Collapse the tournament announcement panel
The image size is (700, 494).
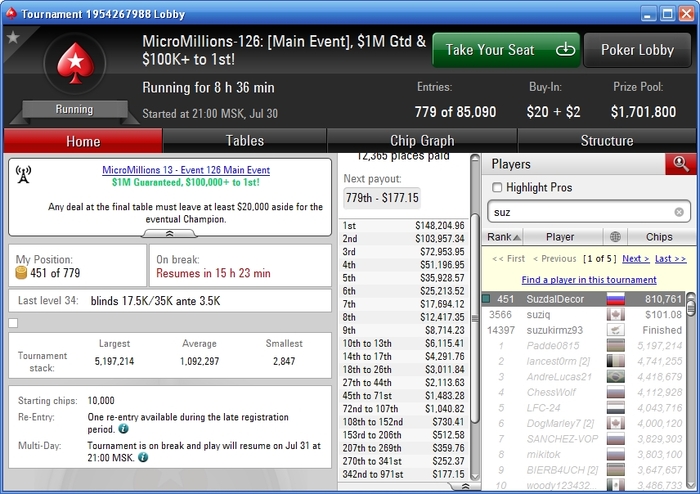coord(169,233)
